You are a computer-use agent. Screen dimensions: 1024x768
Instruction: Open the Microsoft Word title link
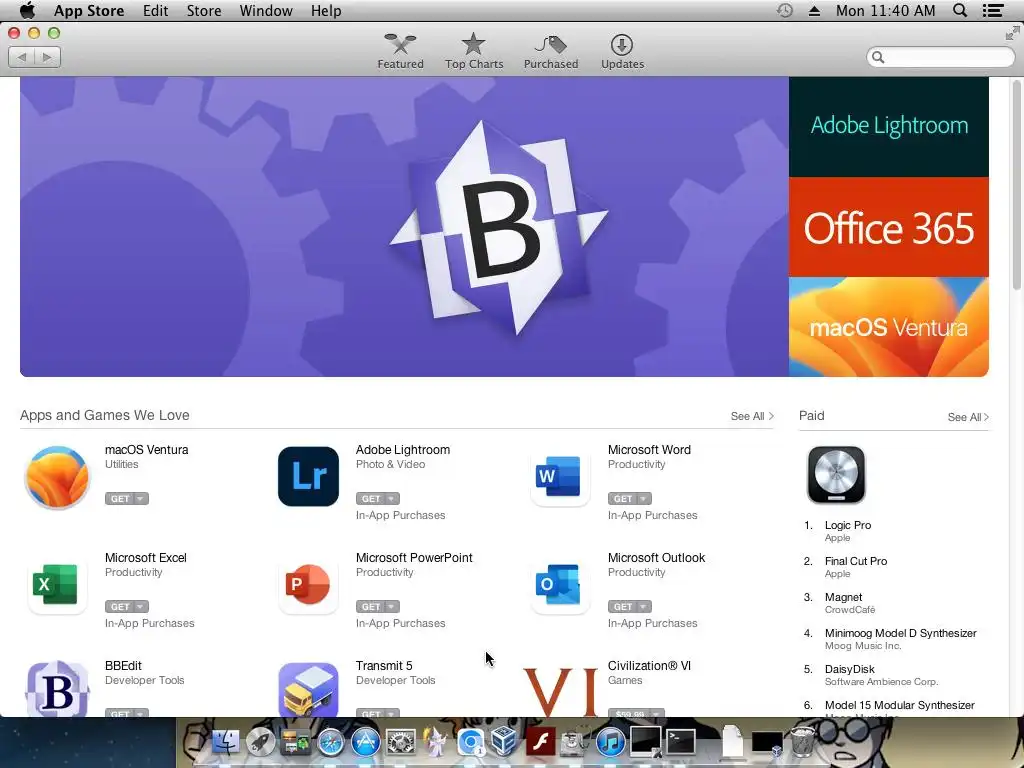[649, 450]
